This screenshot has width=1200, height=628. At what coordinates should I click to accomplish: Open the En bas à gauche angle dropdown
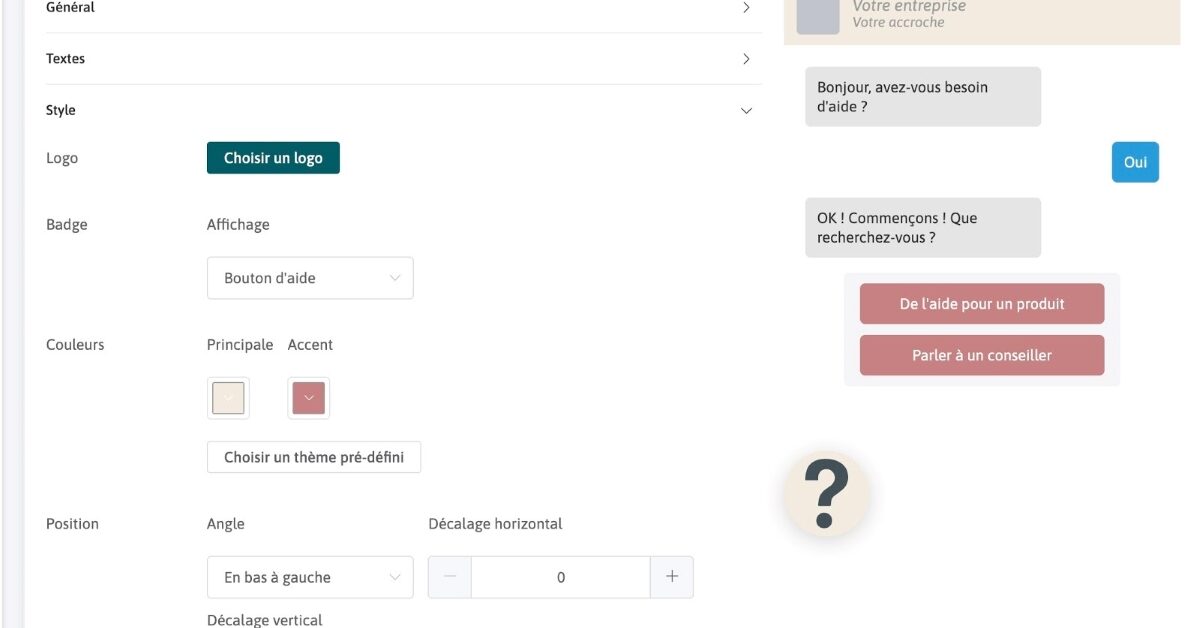pos(310,576)
